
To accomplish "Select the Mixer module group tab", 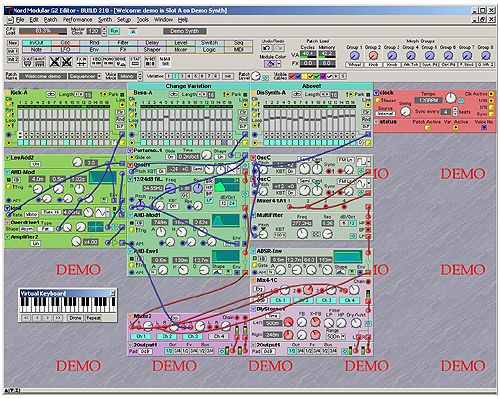I will coord(181,49).
